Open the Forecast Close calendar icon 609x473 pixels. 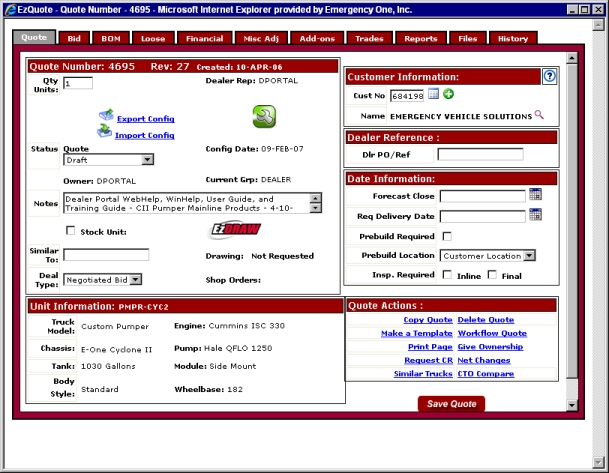535,195
